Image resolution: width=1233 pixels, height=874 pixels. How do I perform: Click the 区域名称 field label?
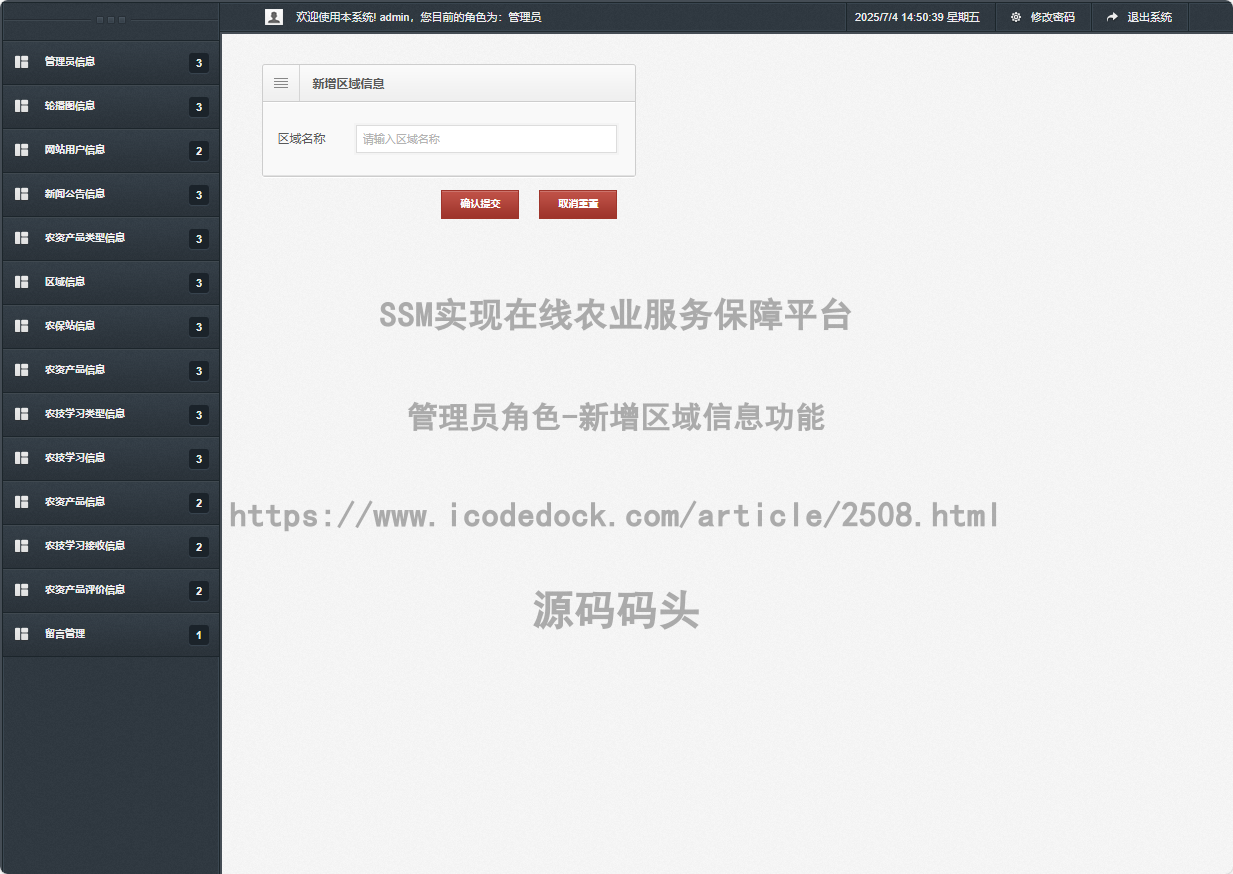(302, 139)
